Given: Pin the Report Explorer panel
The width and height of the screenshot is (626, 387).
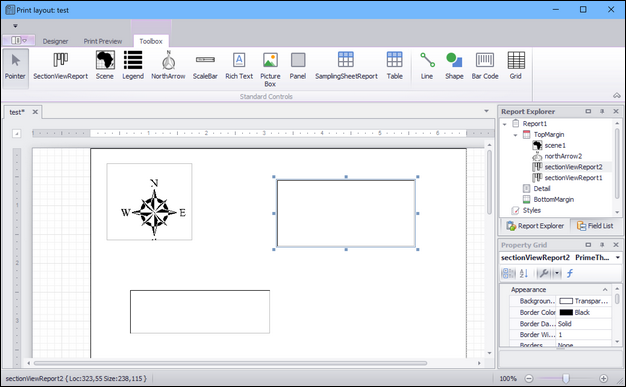Looking at the screenshot, I should [602, 111].
